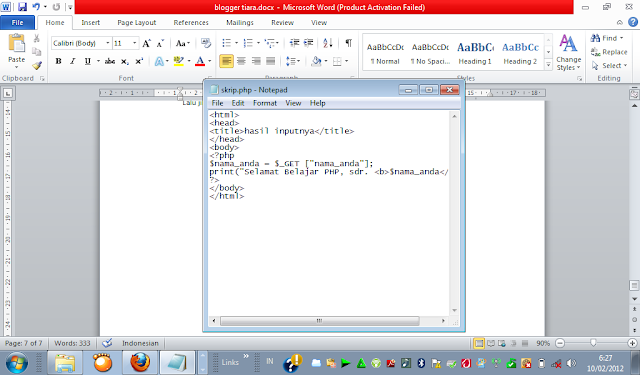640x375 pixels.
Task: Expand the Styles gallery More arrow
Action: (548, 65)
